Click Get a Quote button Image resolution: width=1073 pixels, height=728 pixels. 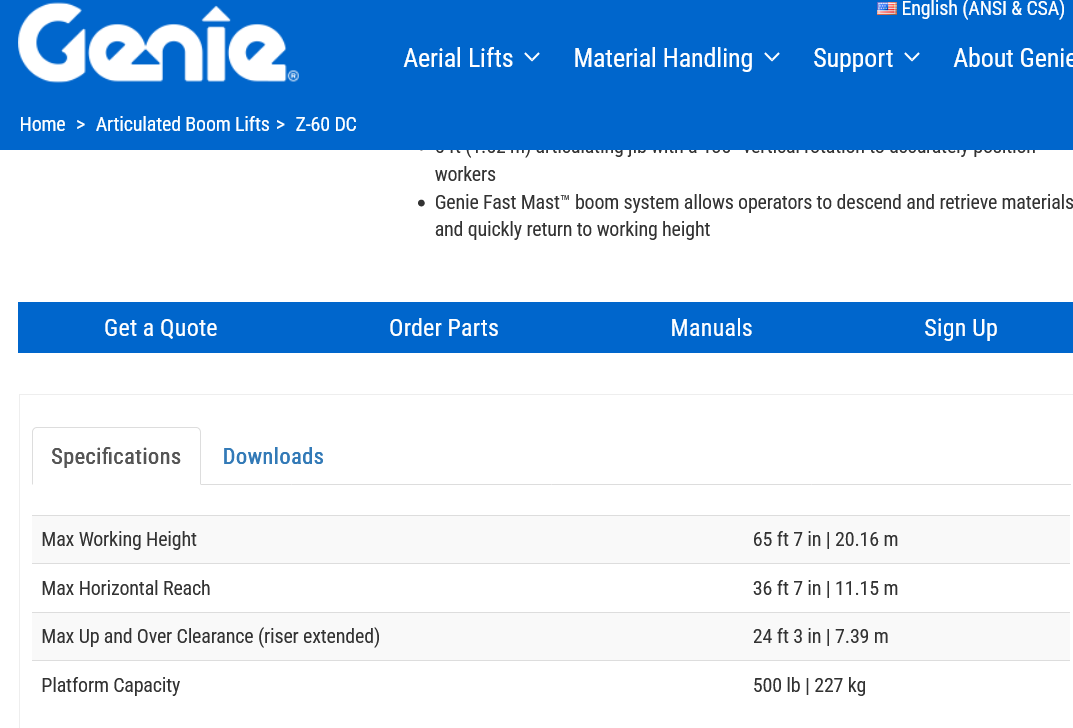(x=161, y=328)
